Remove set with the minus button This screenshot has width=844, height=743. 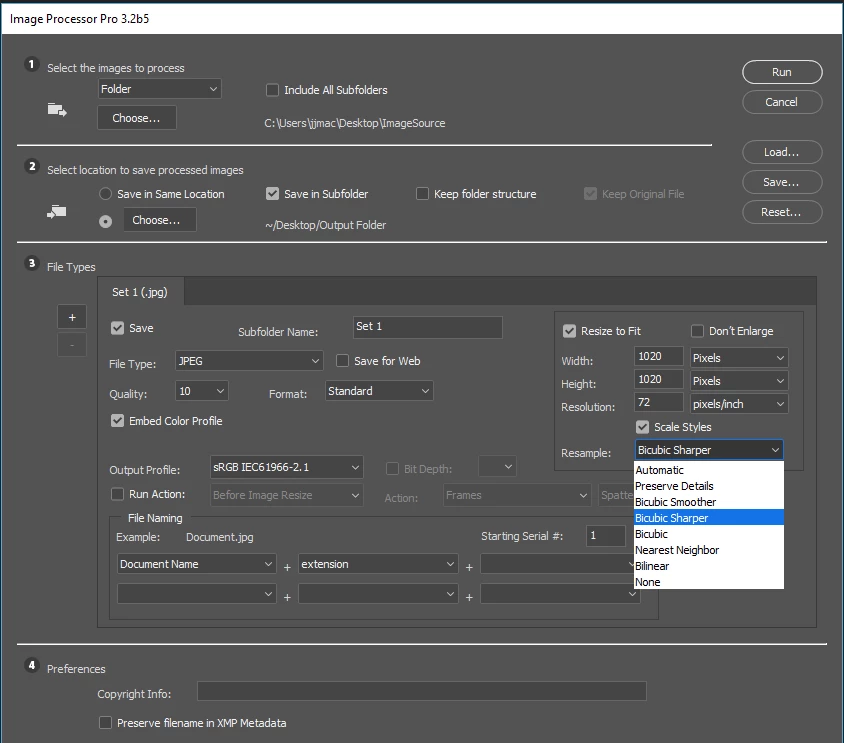click(x=72, y=345)
